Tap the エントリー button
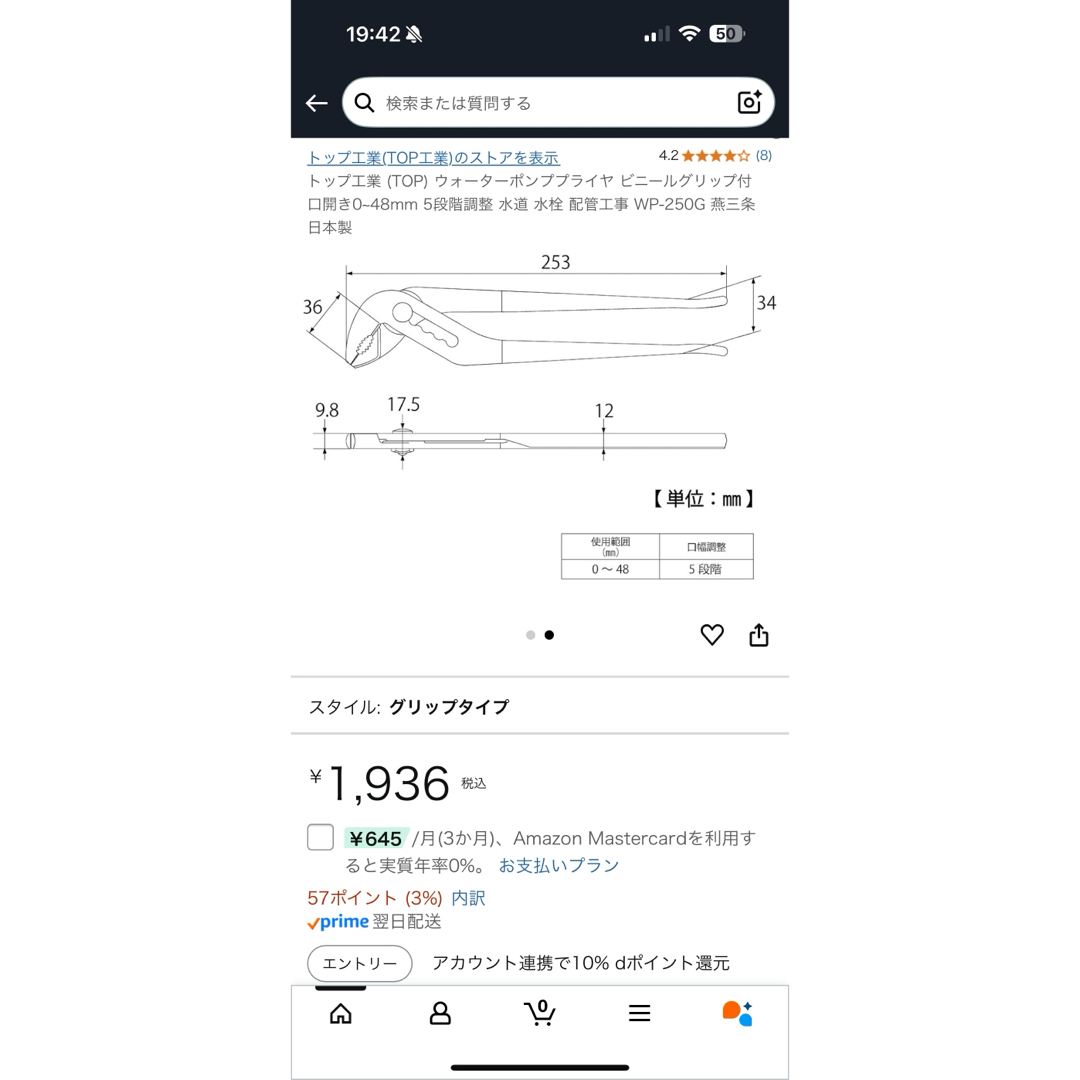This screenshot has height=1080, width=1080. click(360, 964)
